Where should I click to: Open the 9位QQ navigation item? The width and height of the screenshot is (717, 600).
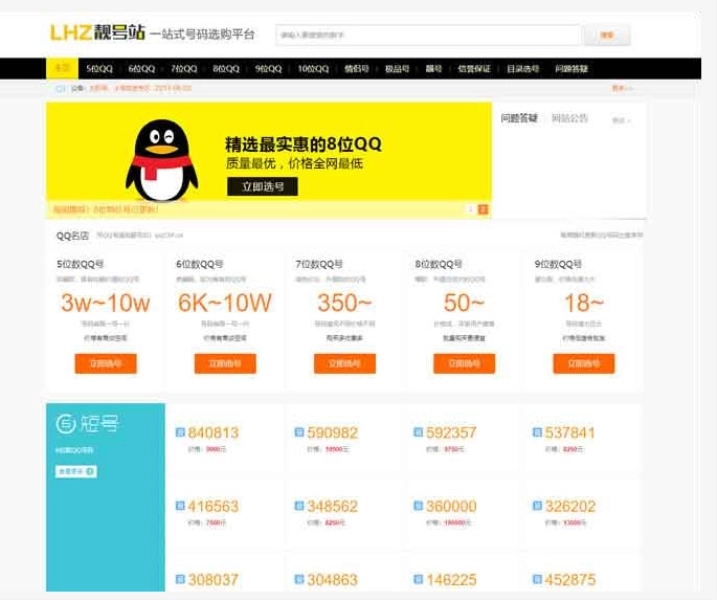click(x=268, y=69)
